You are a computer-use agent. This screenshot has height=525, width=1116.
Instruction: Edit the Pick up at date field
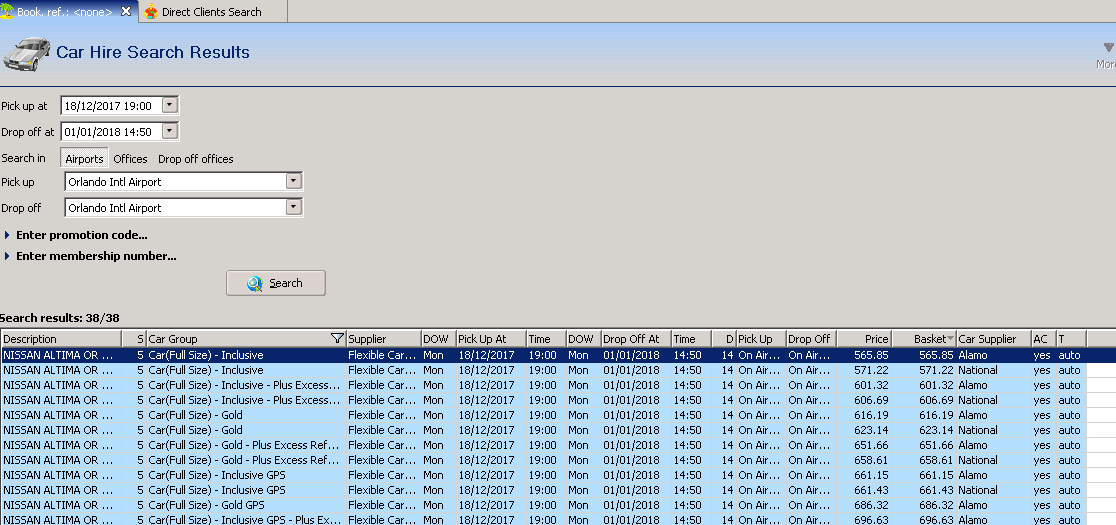(x=112, y=106)
